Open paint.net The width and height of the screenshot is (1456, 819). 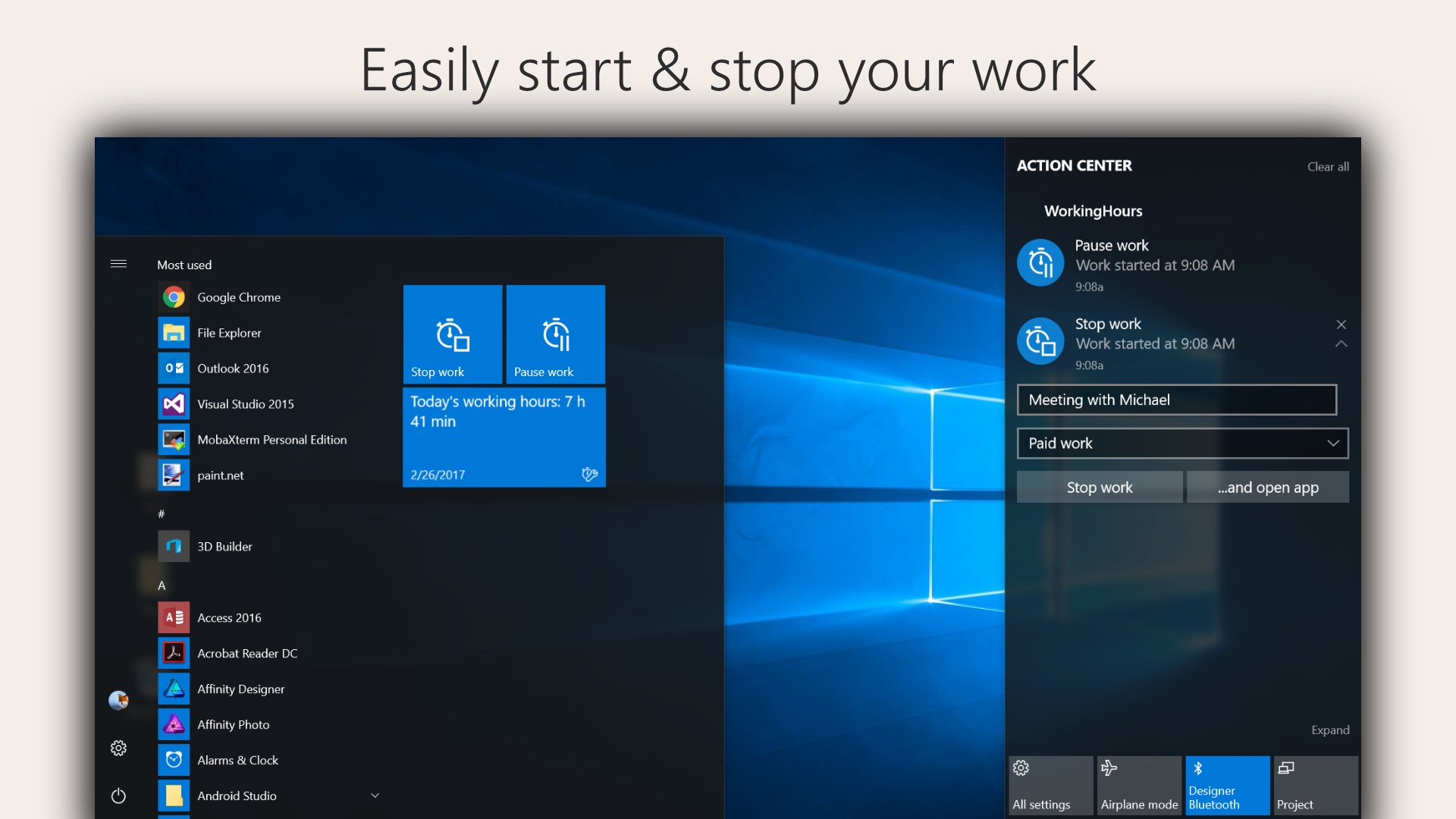coord(221,475)
